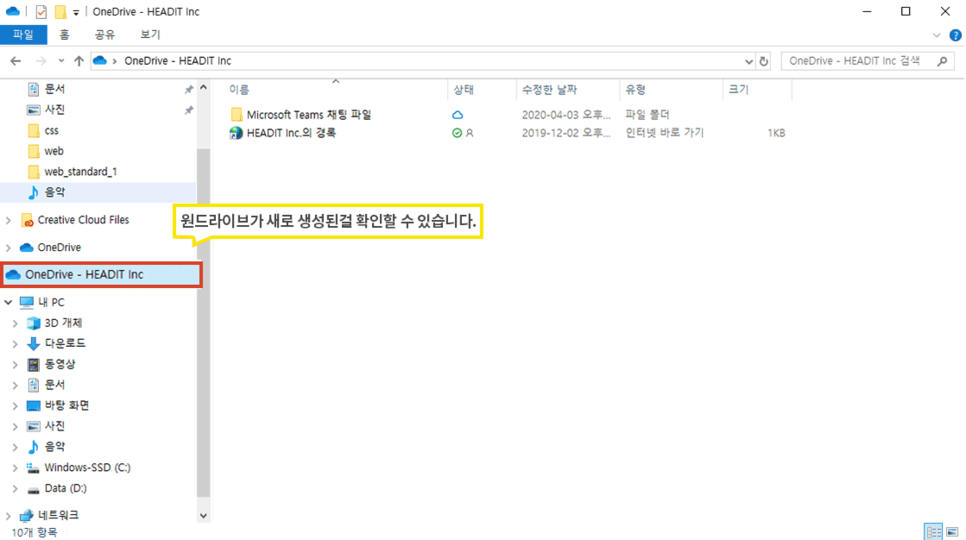This screenshot has width=966, height=540.
Task: Expand the Windows-SSD (C:) node
Action: (15, 468)
